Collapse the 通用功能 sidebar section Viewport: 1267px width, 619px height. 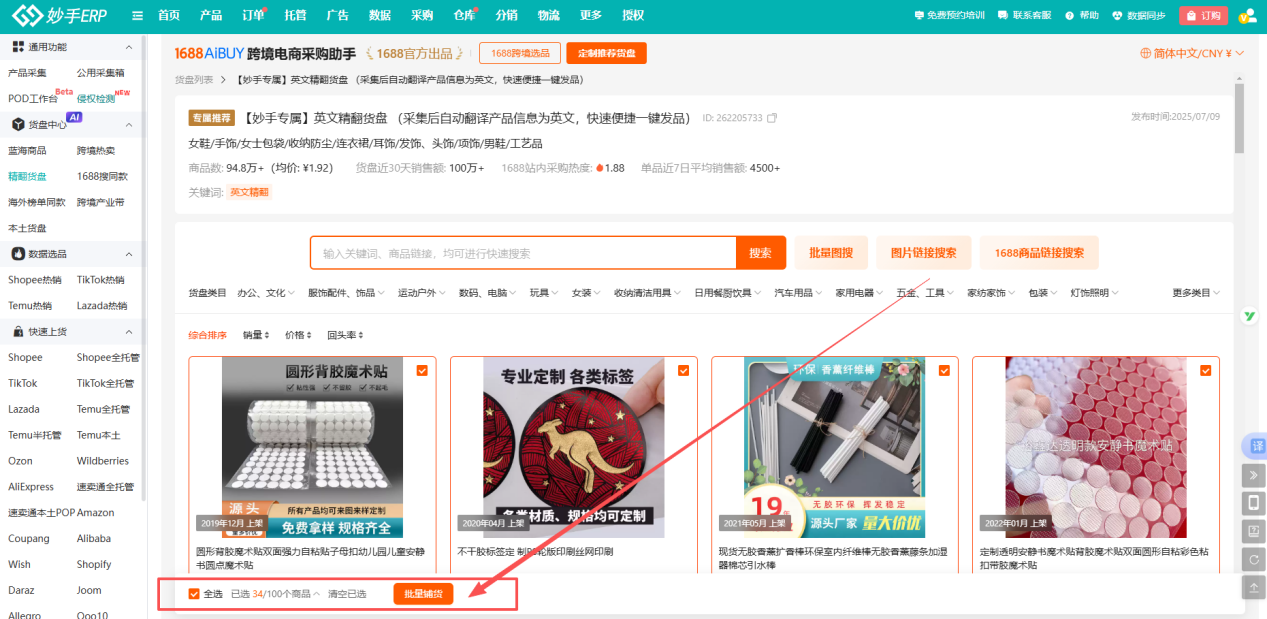pos(128,46)
